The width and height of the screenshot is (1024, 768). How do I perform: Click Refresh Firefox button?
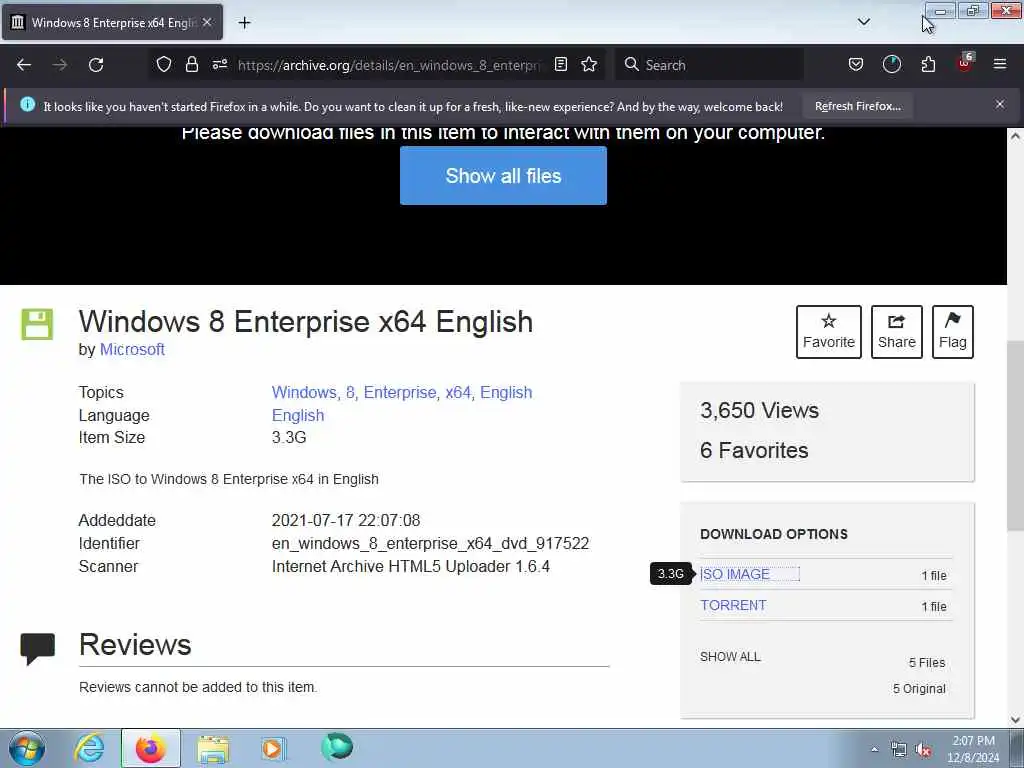857,106
